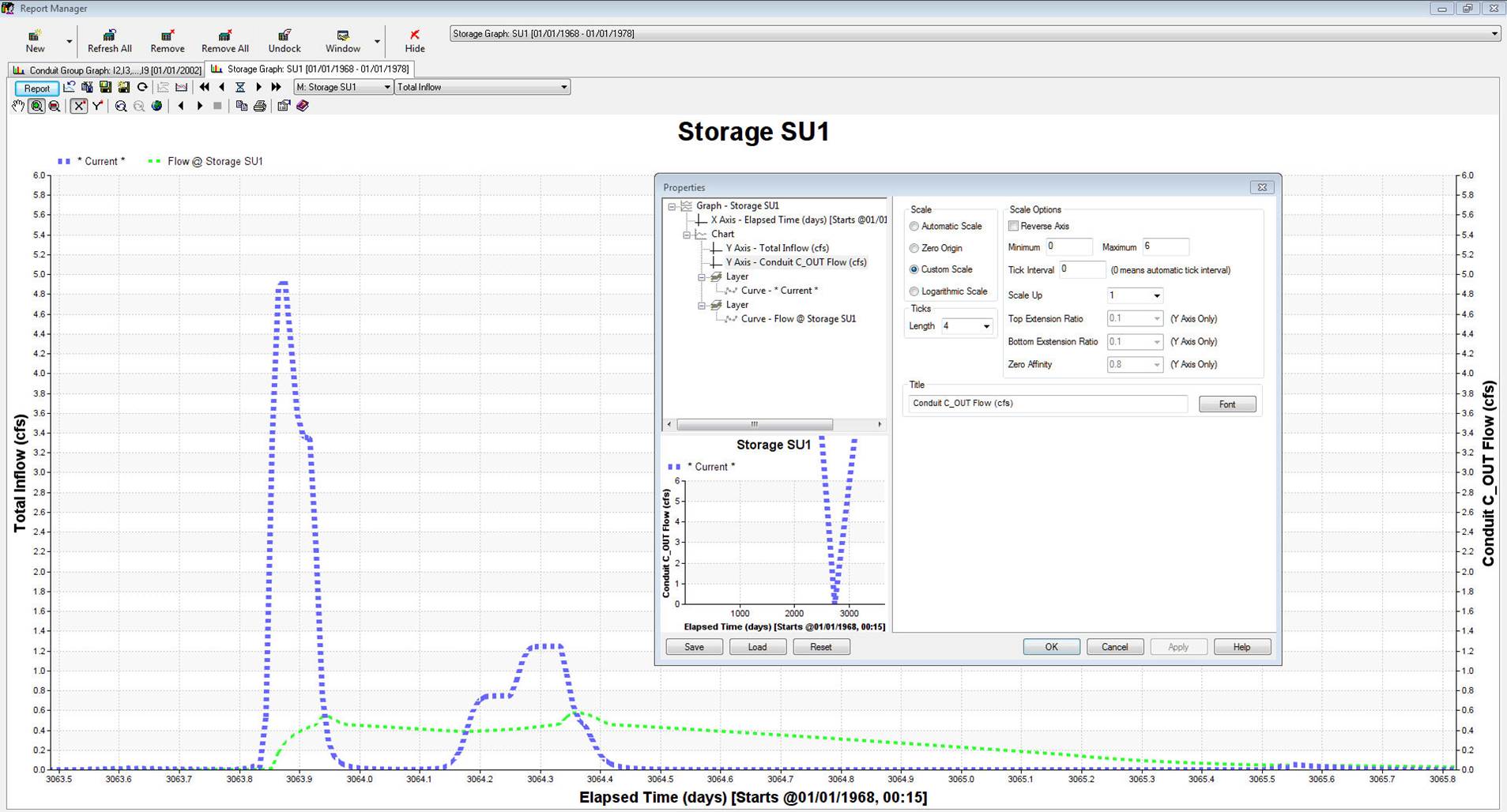Select the zoom-out magnifier tool
Viewport: 1507px width, 812px height.
tap(55, 106)
